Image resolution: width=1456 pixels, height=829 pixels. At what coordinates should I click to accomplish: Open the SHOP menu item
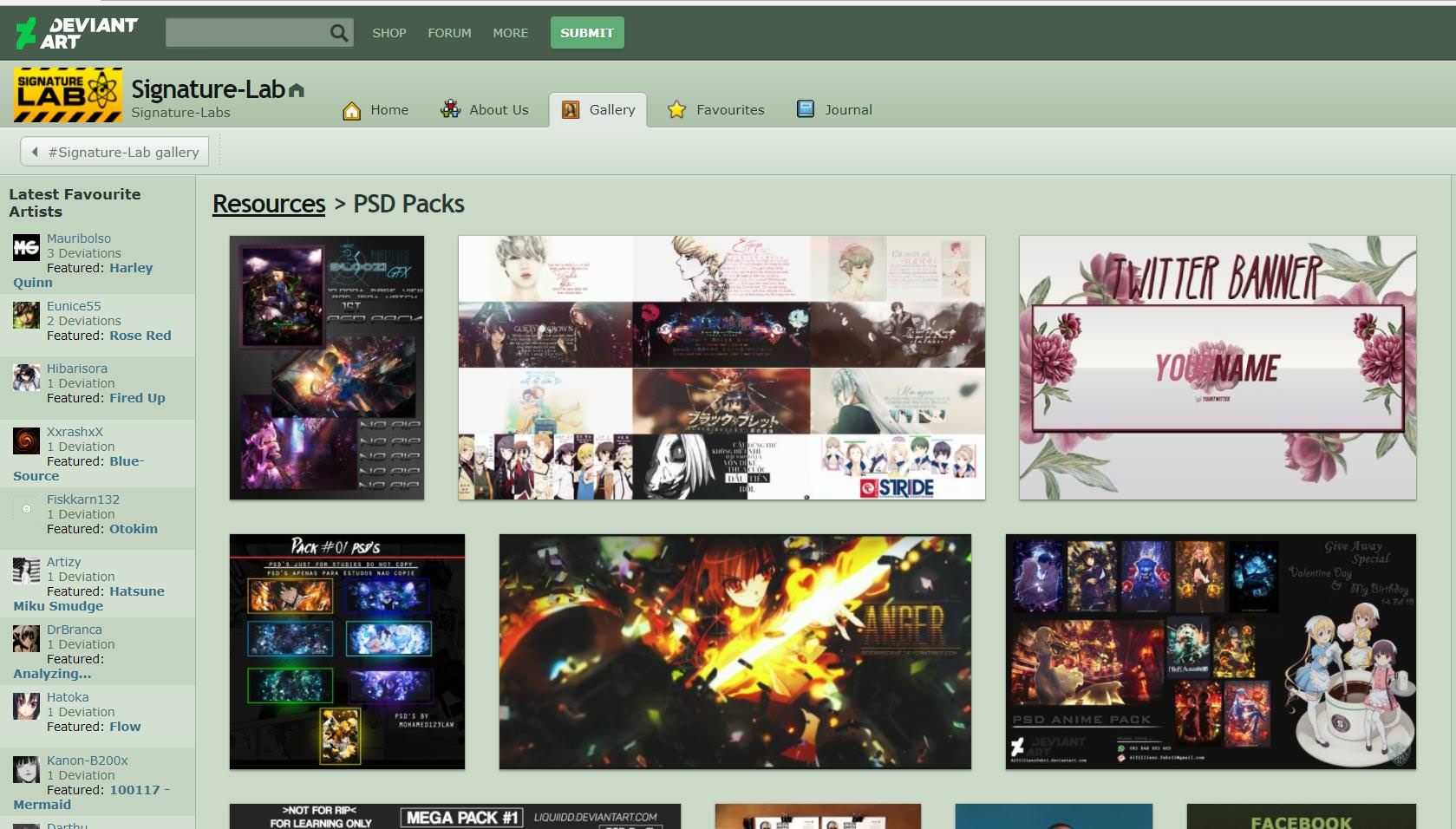(388, 33)
